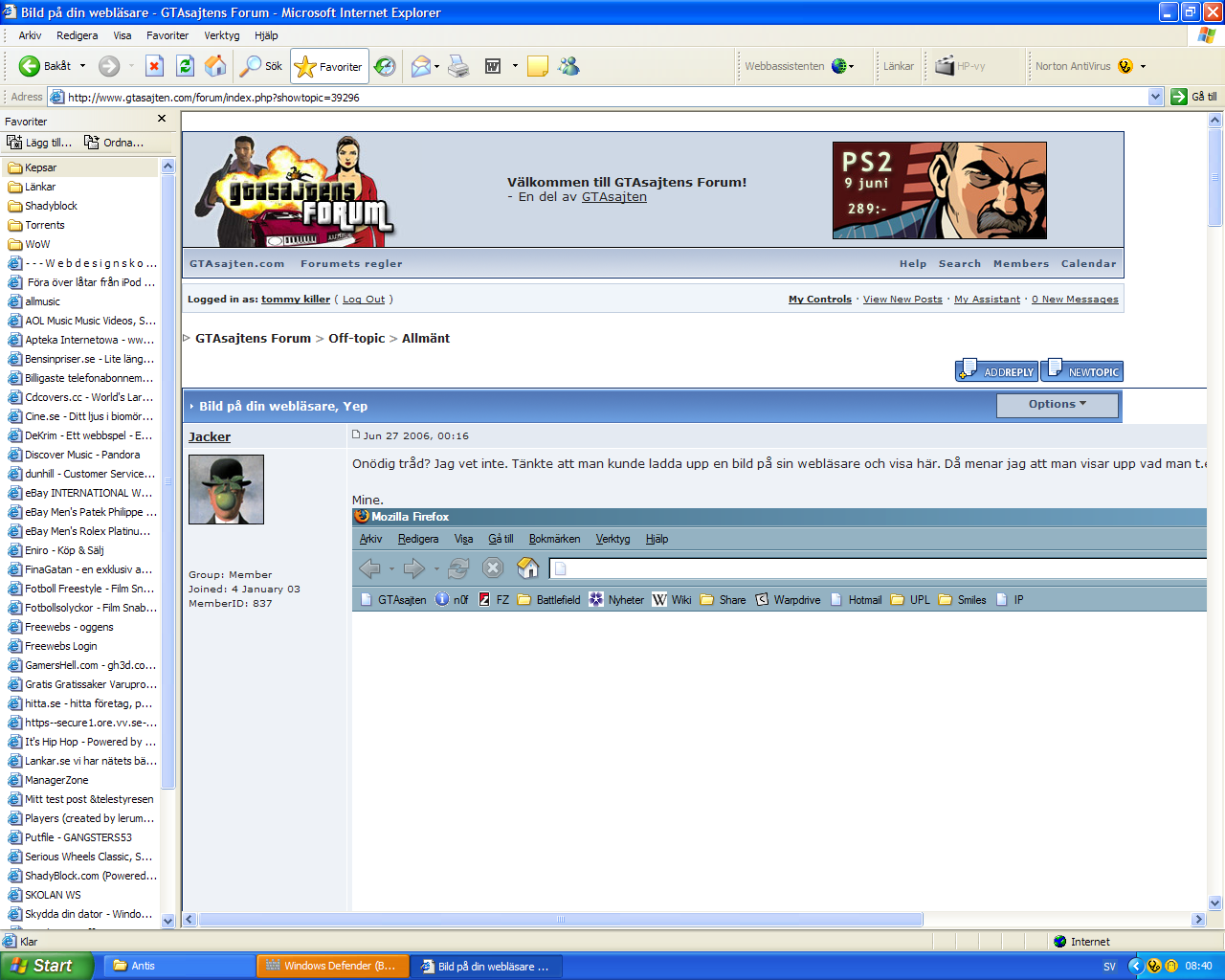Open the Mail toolbar icon
1225x980 pixels.
tap(421, 66)
